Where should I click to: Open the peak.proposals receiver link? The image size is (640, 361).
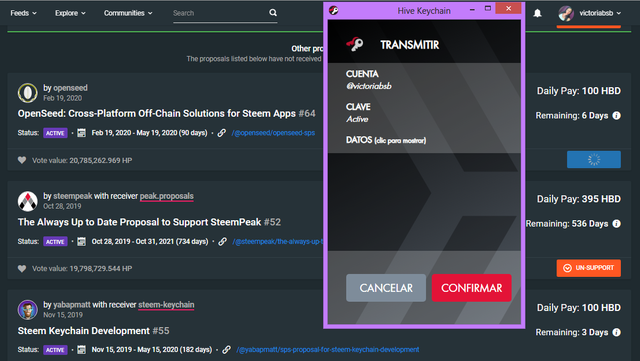coord(167,196)
